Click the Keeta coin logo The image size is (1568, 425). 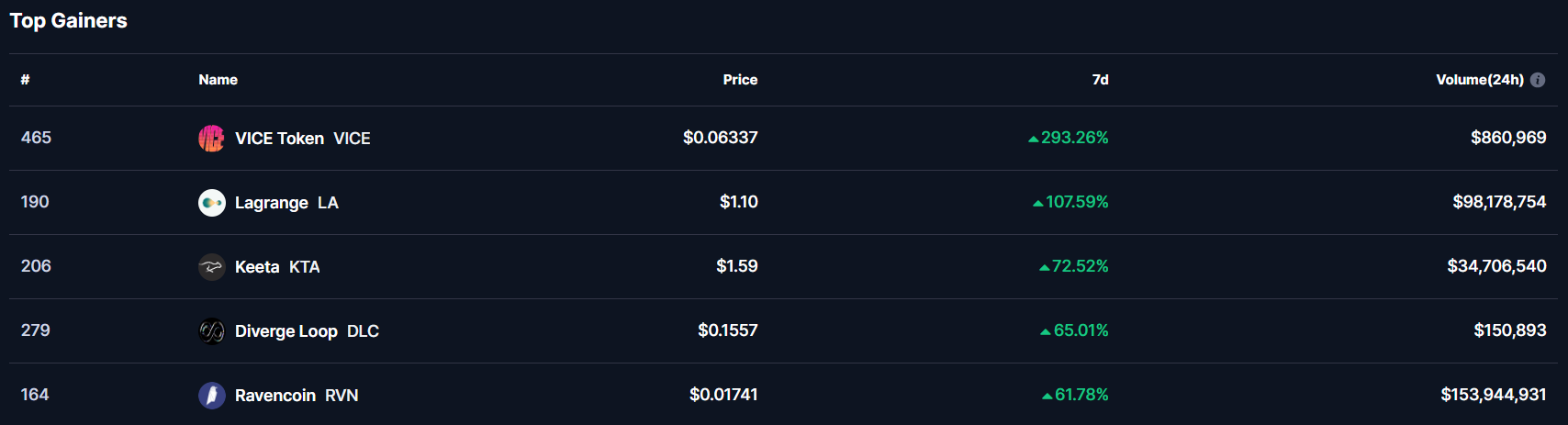tap(212, 267)
